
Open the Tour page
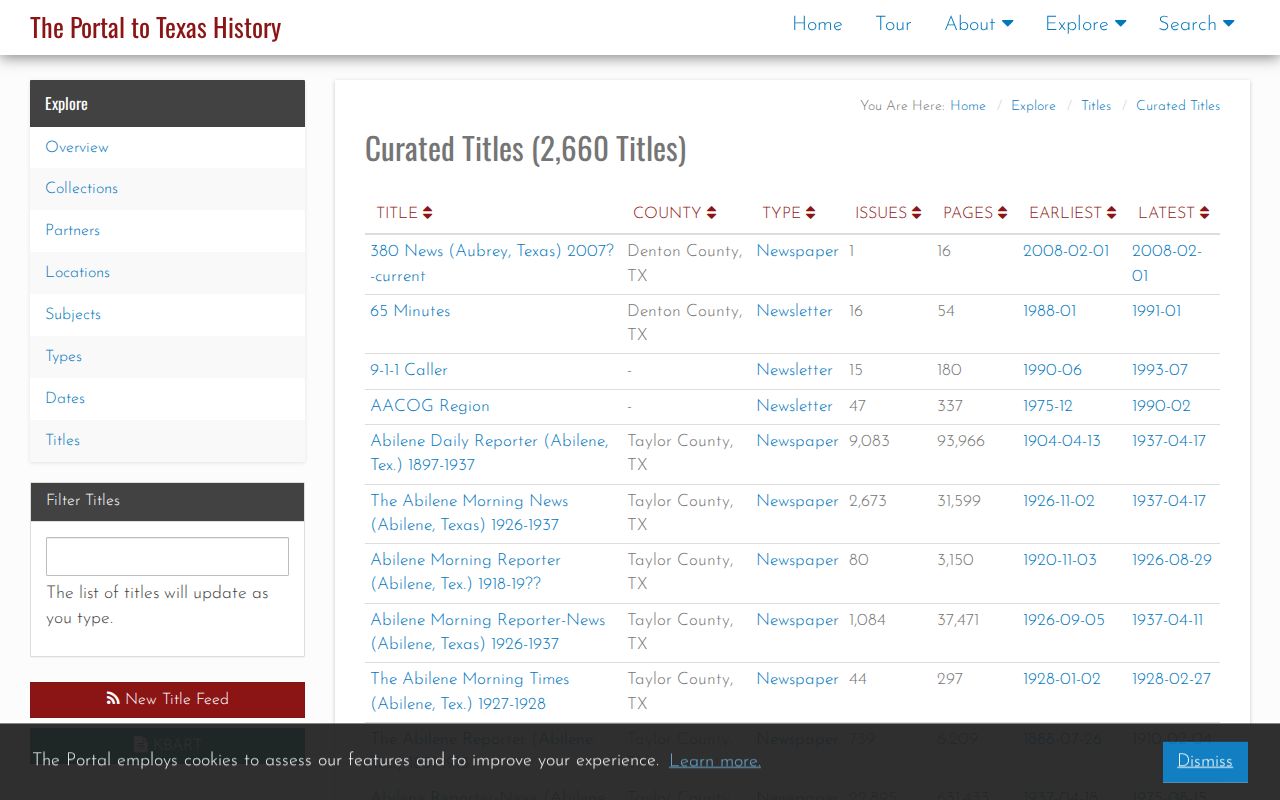[893, 24]
